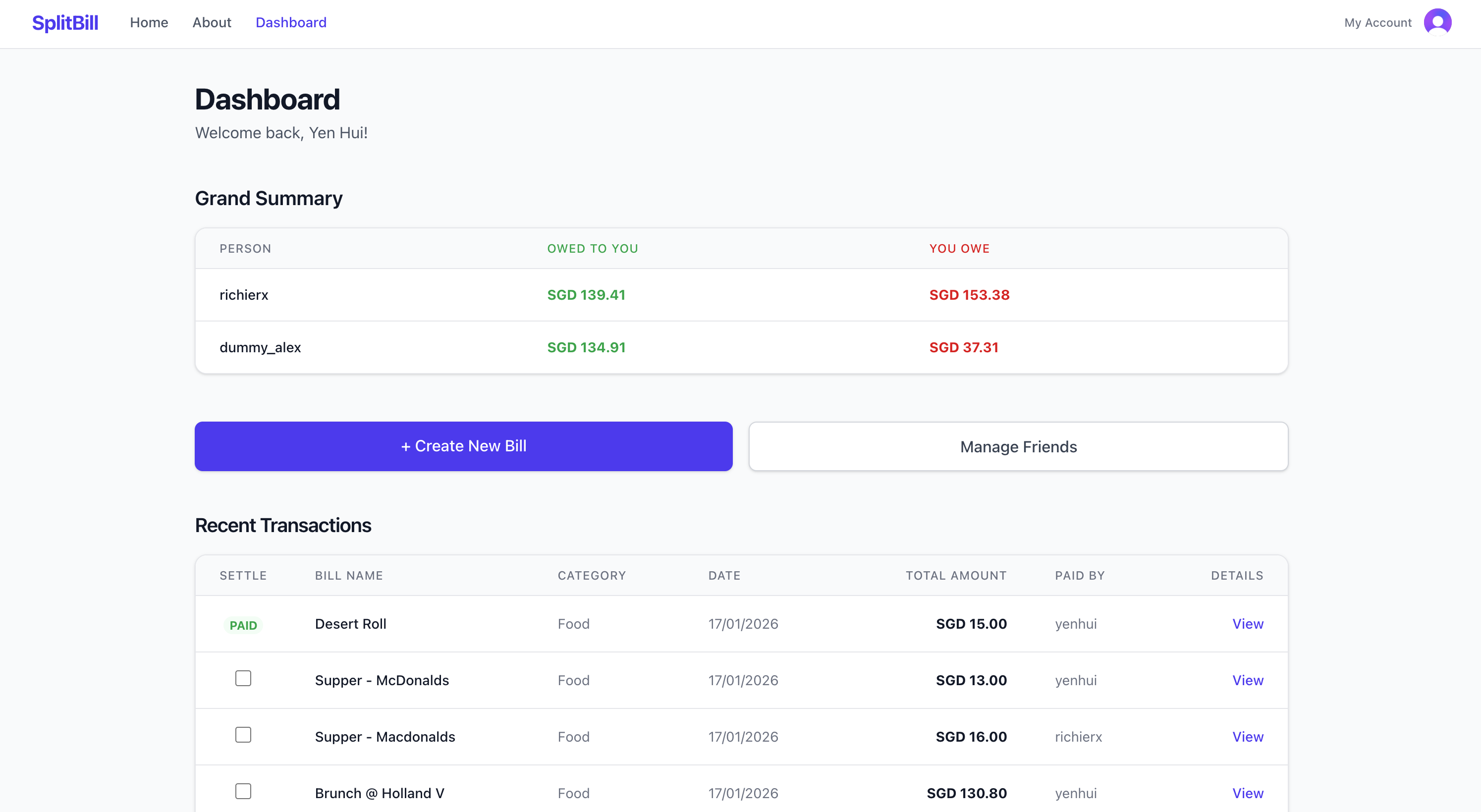Open View link for Supper - Macdonalds

point(1247,736)
